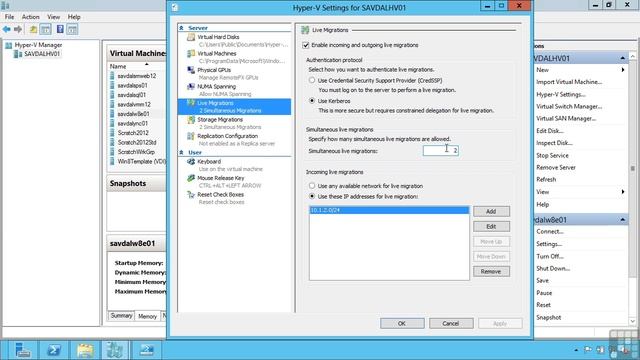
Task: Expand the View submenu arrow in Actions
Action: (623, 192)
